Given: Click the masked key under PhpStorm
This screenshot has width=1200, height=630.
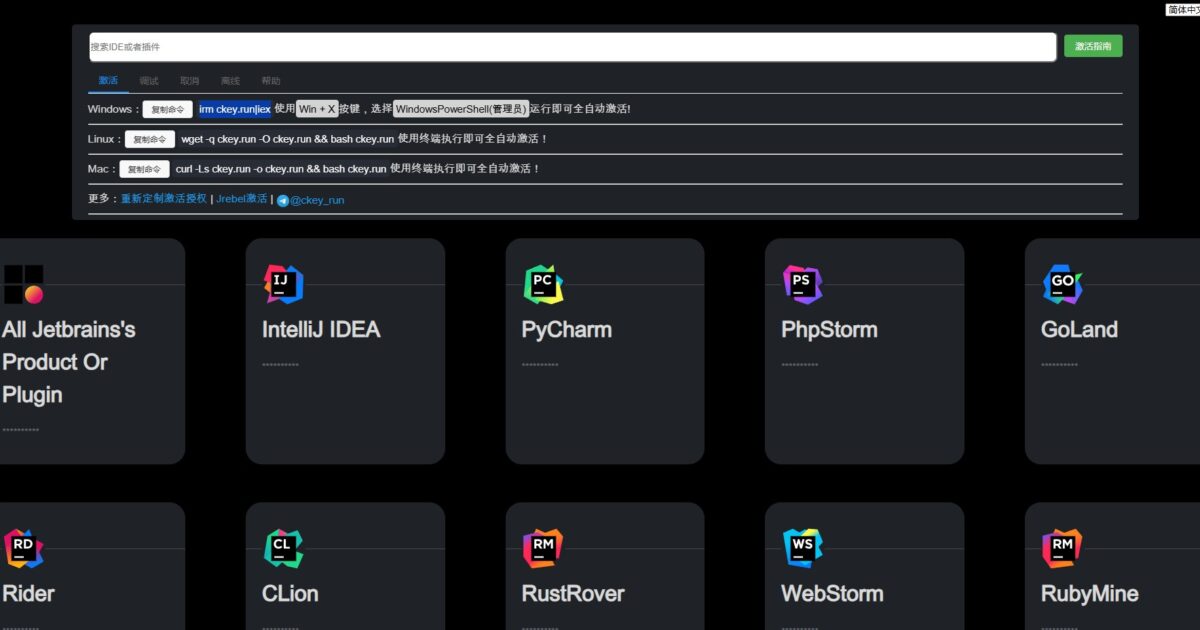Looking at the screenshot, I should [799, 365].
